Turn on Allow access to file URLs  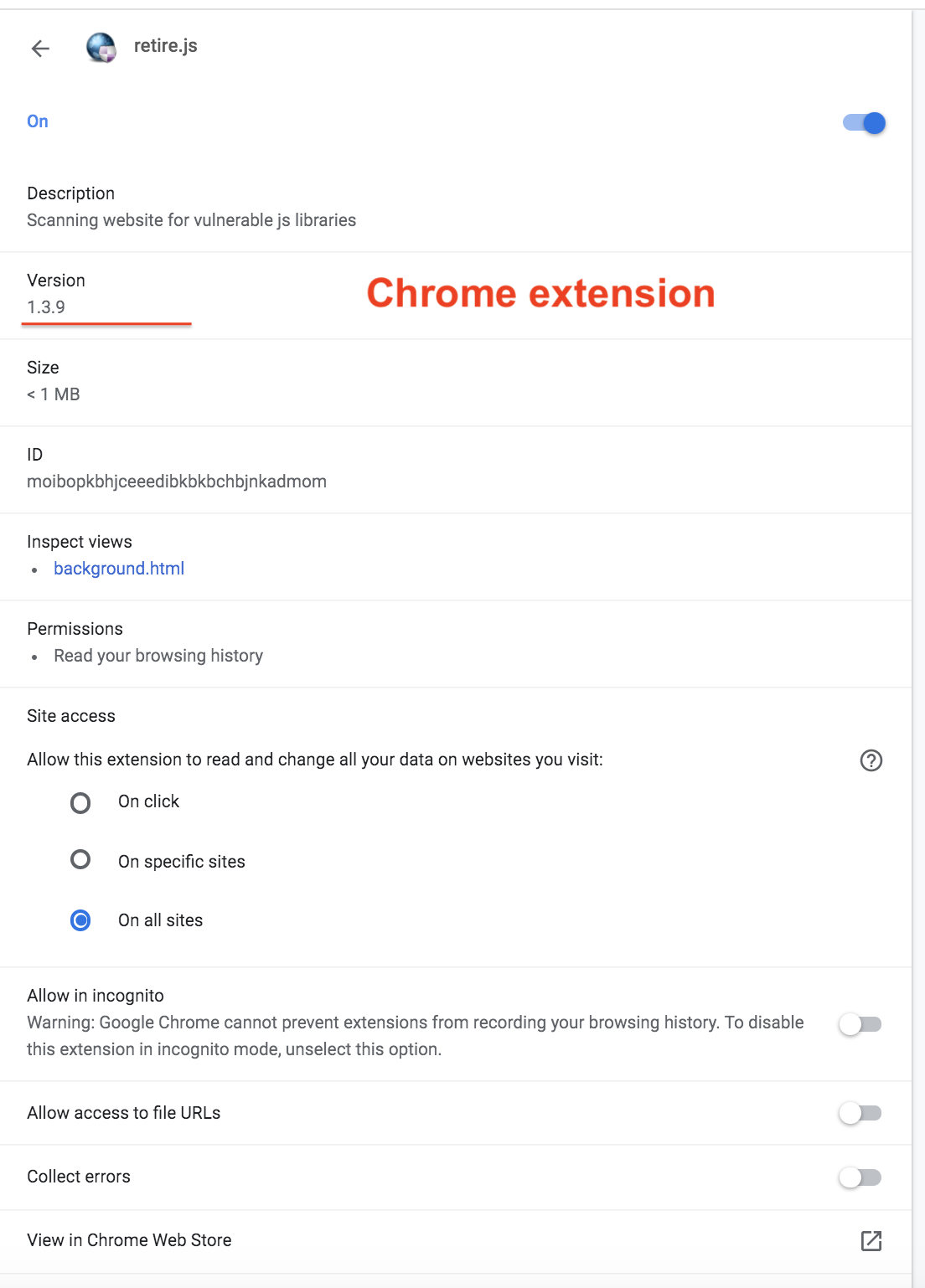tap(861, 1113)
